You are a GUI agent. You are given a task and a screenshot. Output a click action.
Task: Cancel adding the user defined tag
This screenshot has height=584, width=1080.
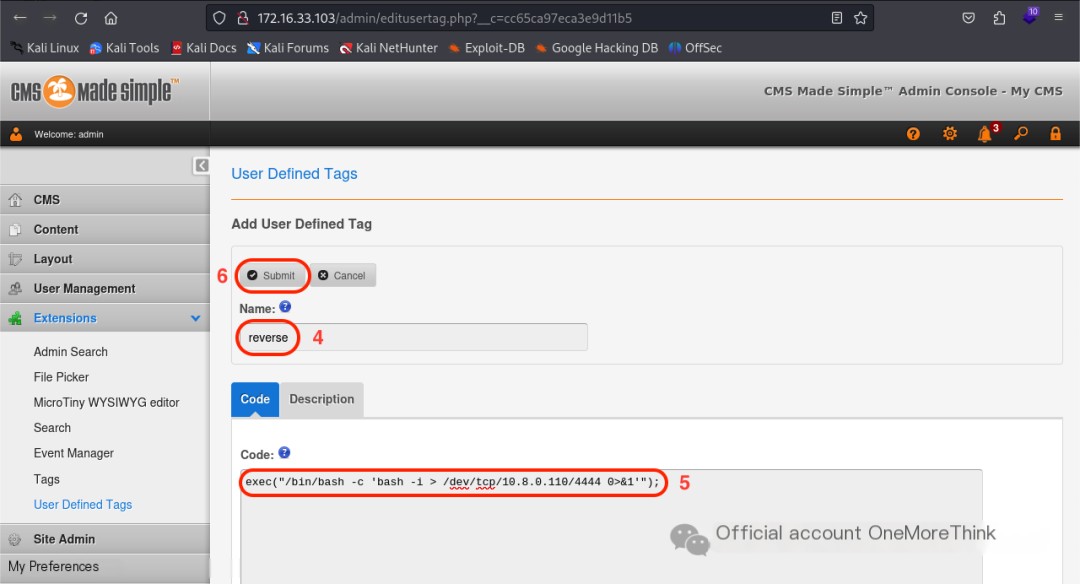tap(342, 275)
